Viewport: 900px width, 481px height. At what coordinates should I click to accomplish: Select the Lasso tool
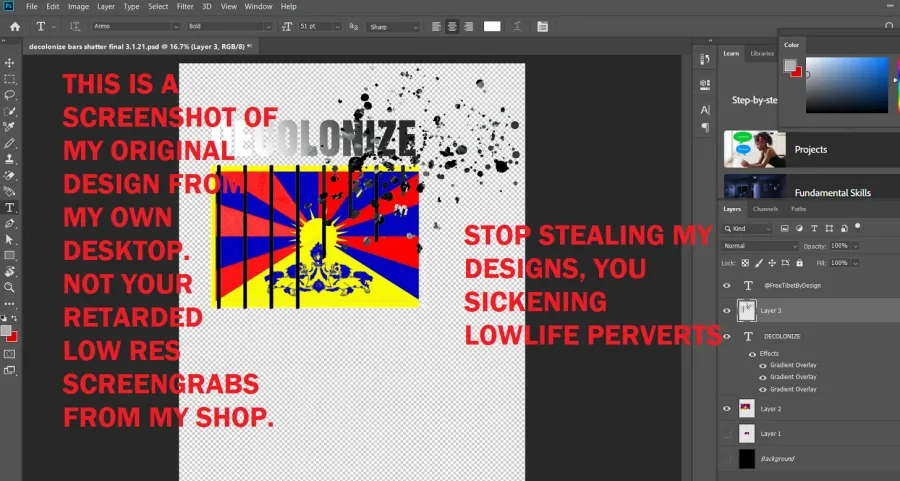tap(10, 95)
